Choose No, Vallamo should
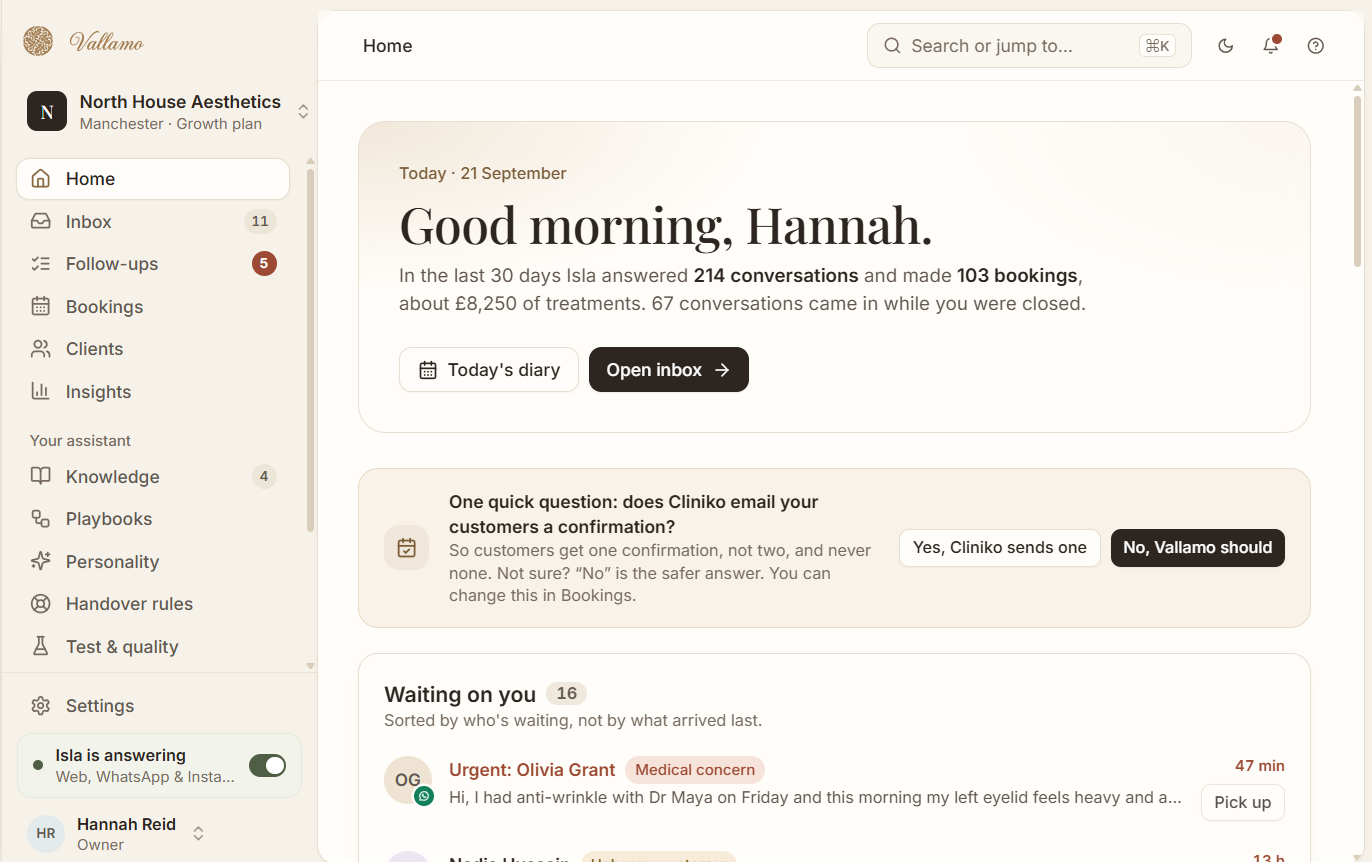1372x862 pixels. 1198,548
